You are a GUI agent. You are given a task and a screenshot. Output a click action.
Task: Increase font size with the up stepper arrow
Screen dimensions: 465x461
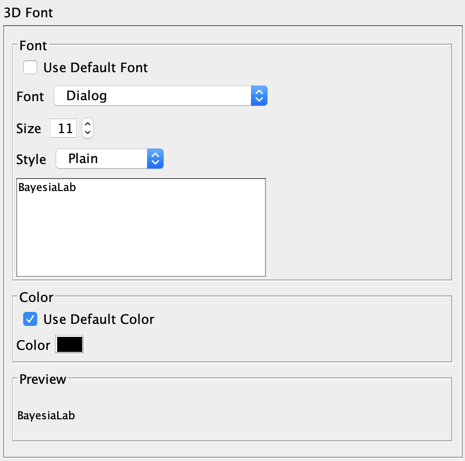pos(87,124)
